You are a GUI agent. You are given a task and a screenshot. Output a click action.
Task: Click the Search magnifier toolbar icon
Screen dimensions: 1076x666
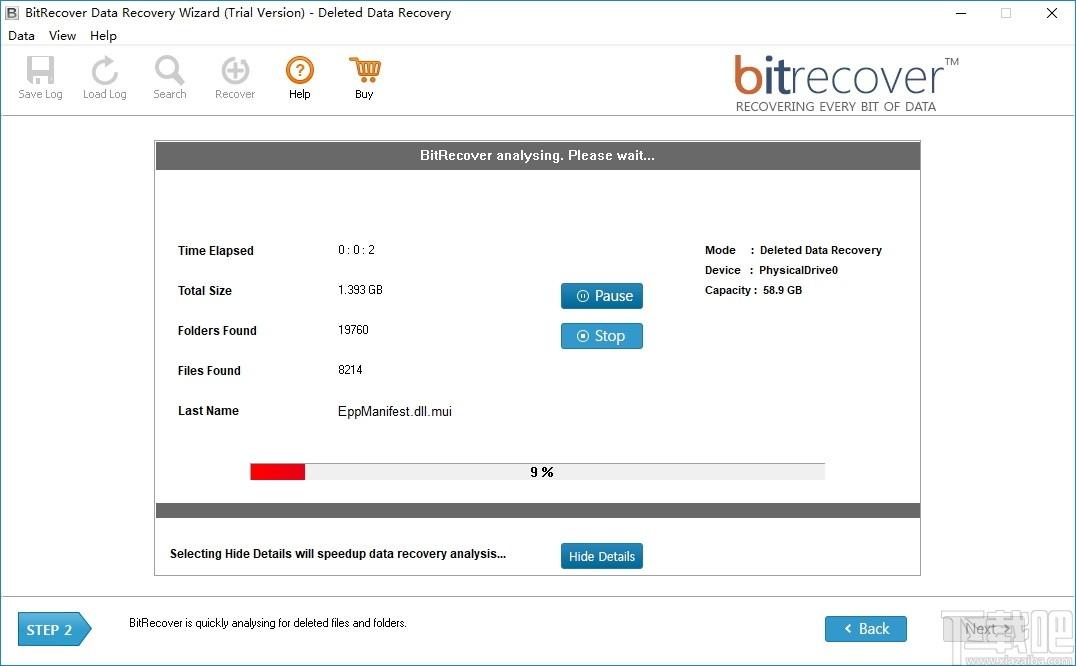tap(169, 78)
